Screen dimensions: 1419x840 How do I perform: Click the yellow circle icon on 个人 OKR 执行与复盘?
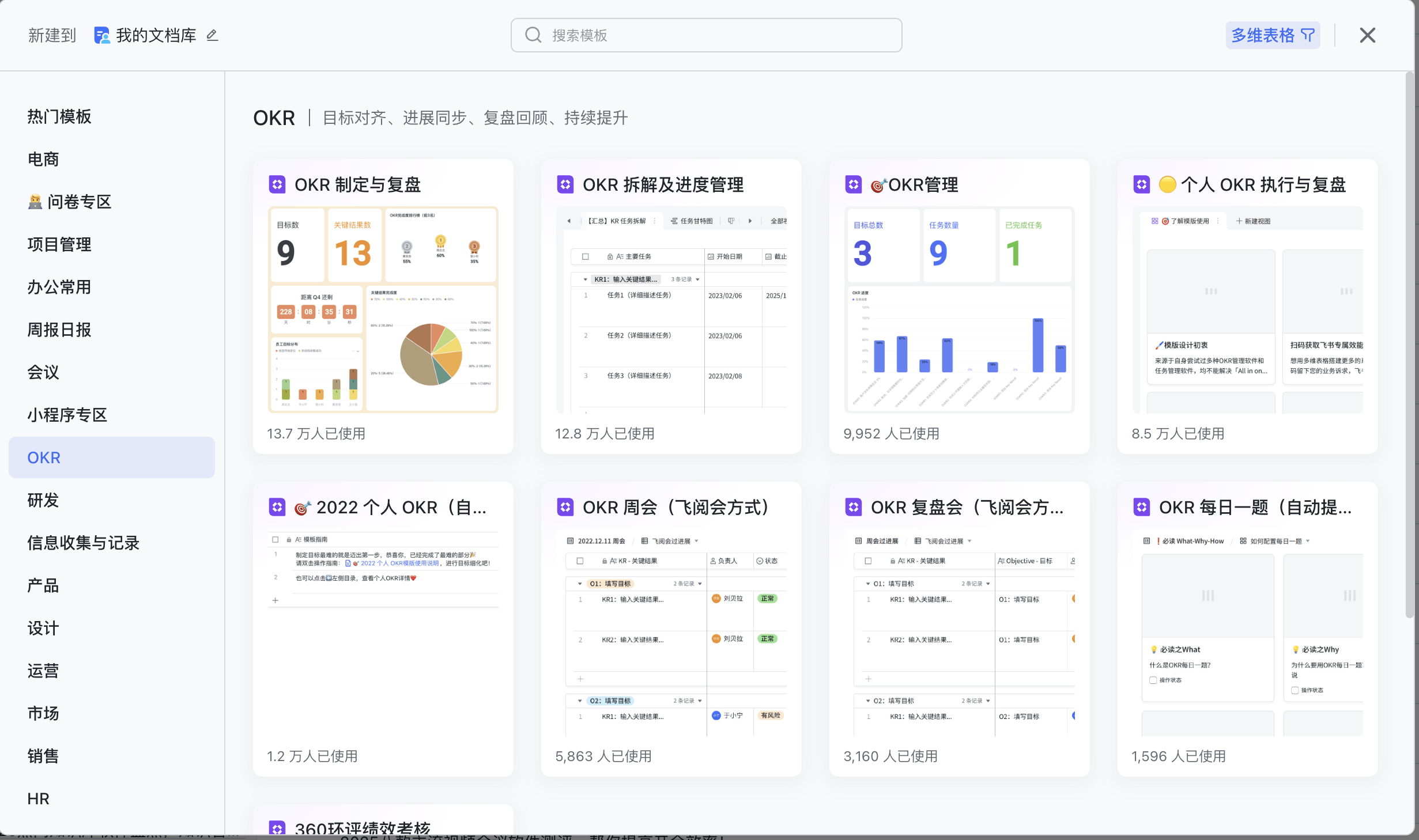pos(1167,184)
